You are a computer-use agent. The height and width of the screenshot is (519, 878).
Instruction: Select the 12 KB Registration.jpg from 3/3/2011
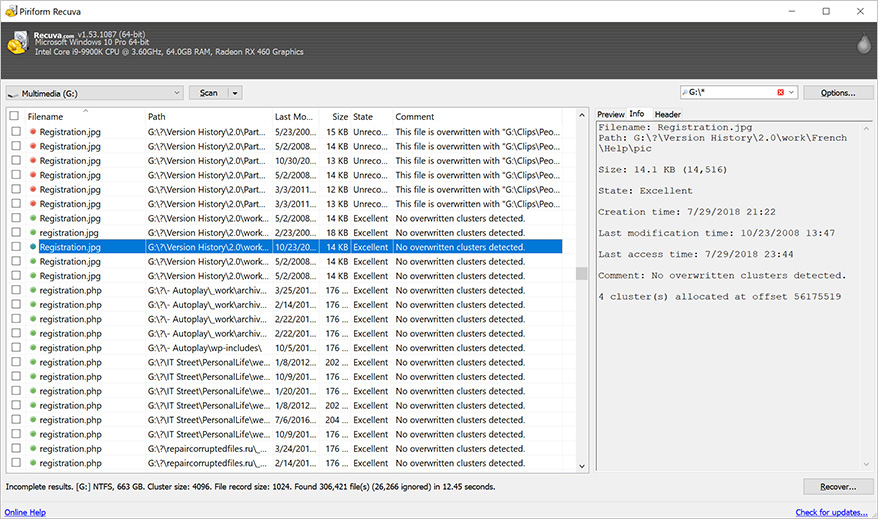coord(70,189)
